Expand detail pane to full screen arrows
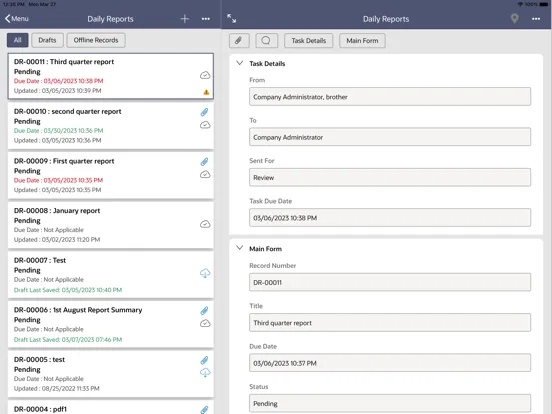552x414 pixels. point(232,19)
